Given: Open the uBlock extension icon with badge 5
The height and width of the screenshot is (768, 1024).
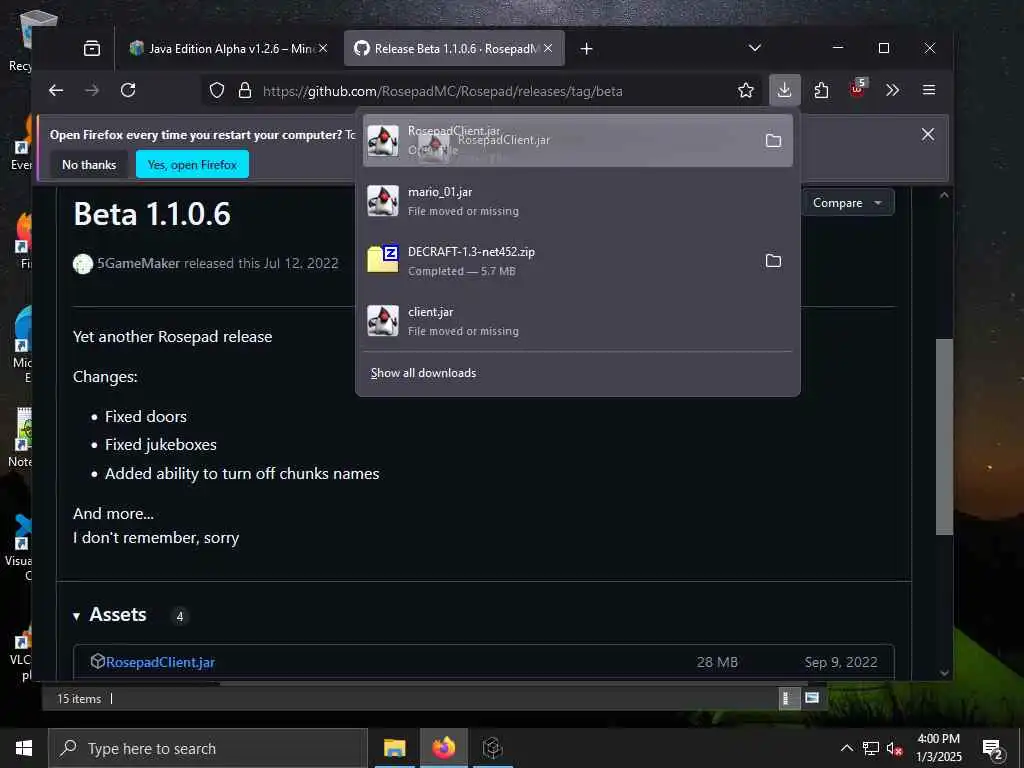Looking at the screenshot, I should [857, 89].
